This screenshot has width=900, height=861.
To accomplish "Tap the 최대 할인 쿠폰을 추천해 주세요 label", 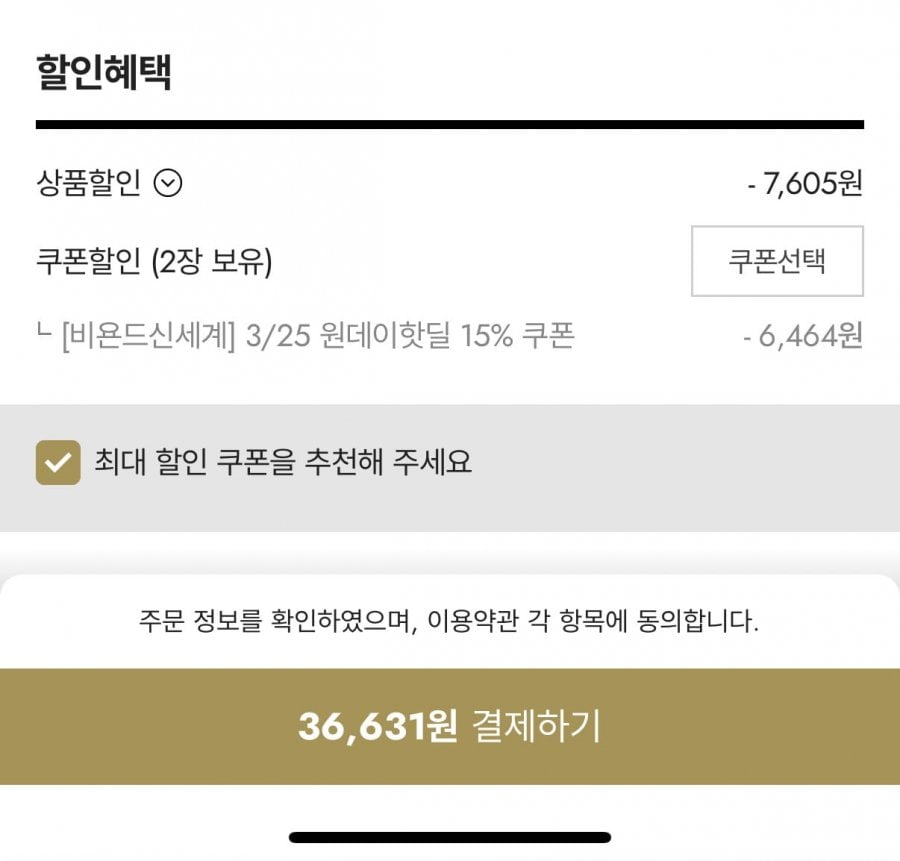I will click(x=283, y=462).
